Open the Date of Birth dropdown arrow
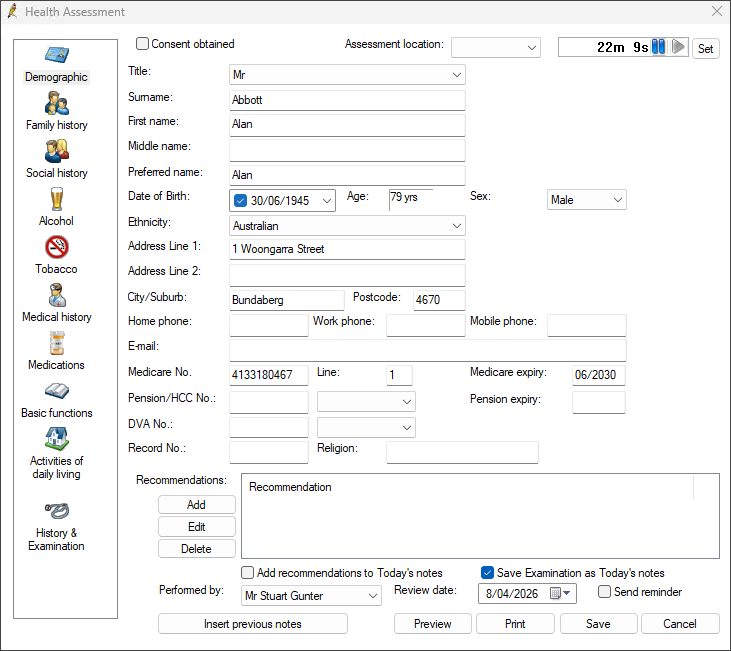This screenshot has height=651, width=731. coord(327,201)
